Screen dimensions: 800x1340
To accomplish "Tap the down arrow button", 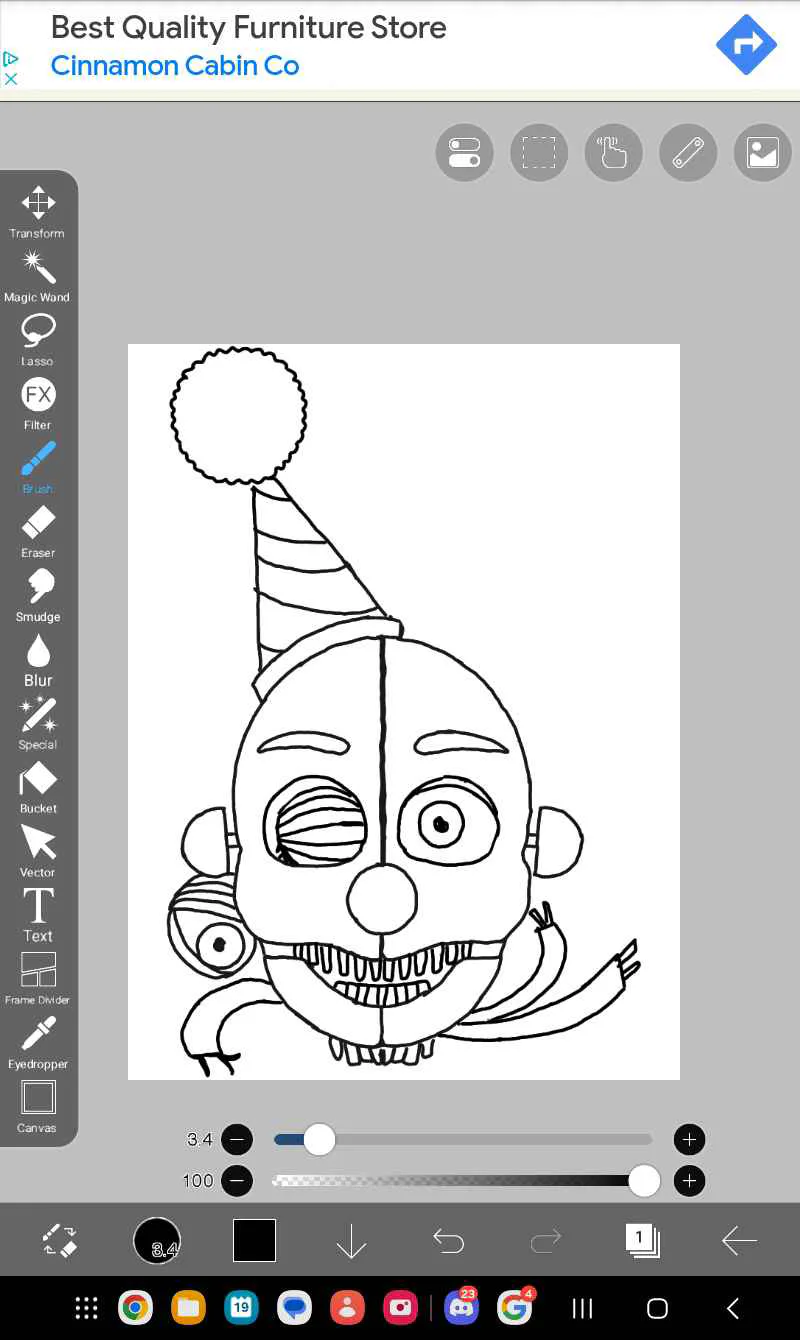I will tap(351, 1241).
